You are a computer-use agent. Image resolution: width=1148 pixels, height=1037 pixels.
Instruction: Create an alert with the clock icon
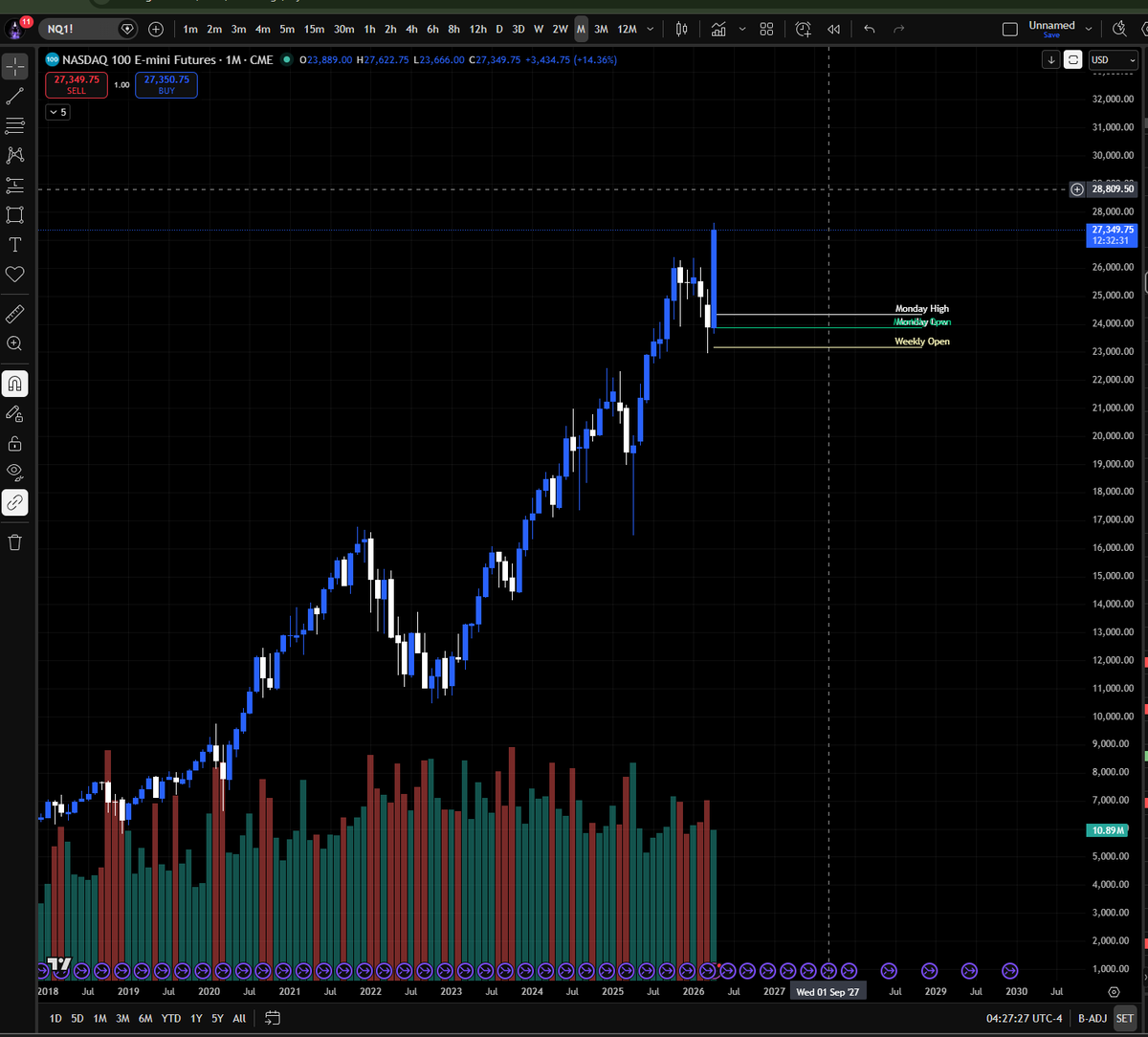pyautogui.click(x=803, y=29)
